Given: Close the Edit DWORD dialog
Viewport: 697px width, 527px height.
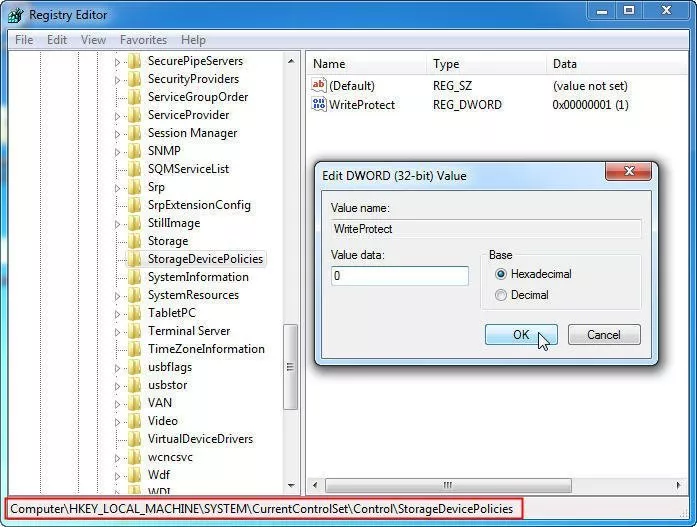Looking at the screenshot, I should (x=629, y=171).
